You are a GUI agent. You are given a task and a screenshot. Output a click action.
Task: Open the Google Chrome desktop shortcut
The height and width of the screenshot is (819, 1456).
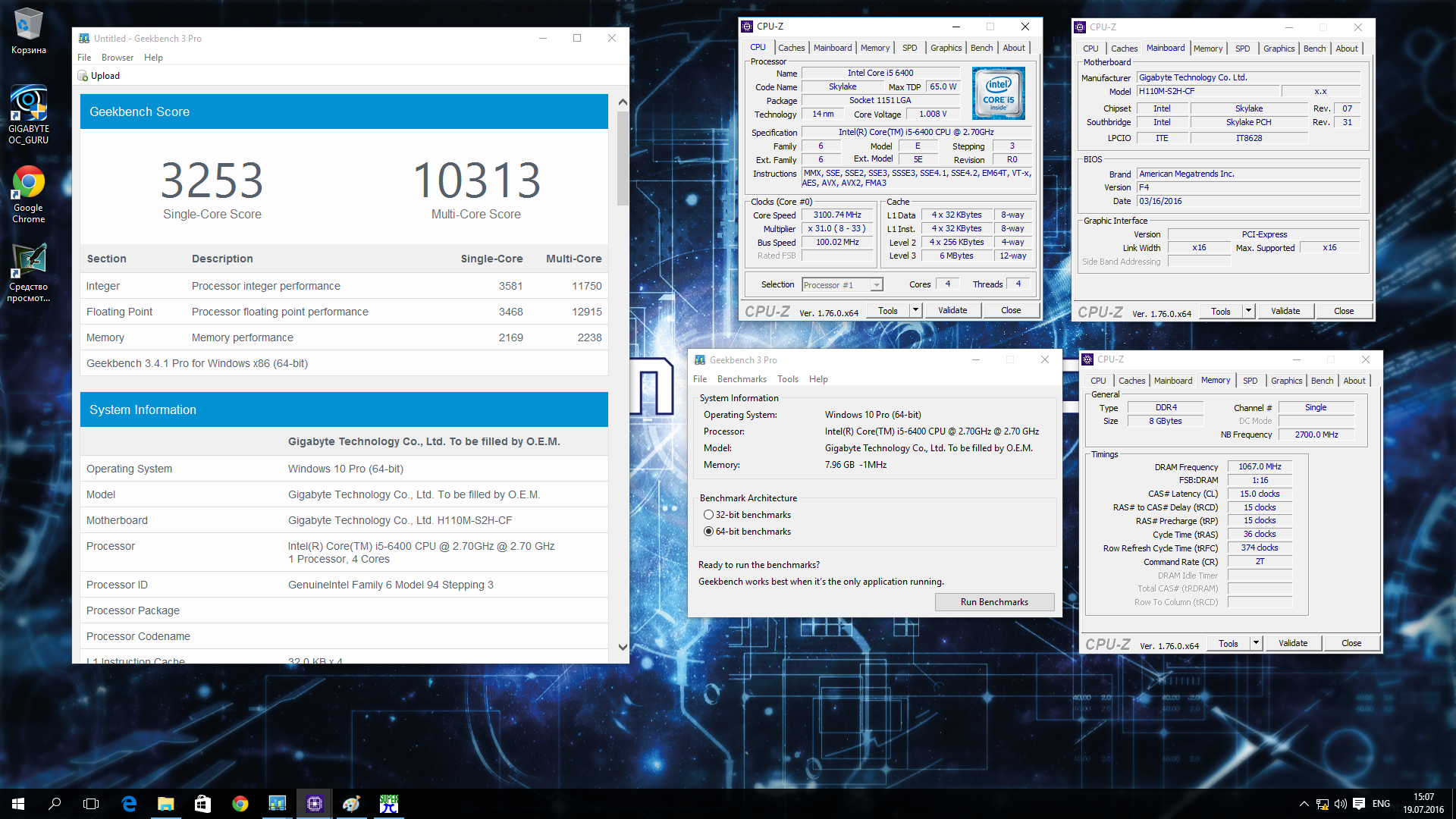pyautogui.click(x=28, y=195)
